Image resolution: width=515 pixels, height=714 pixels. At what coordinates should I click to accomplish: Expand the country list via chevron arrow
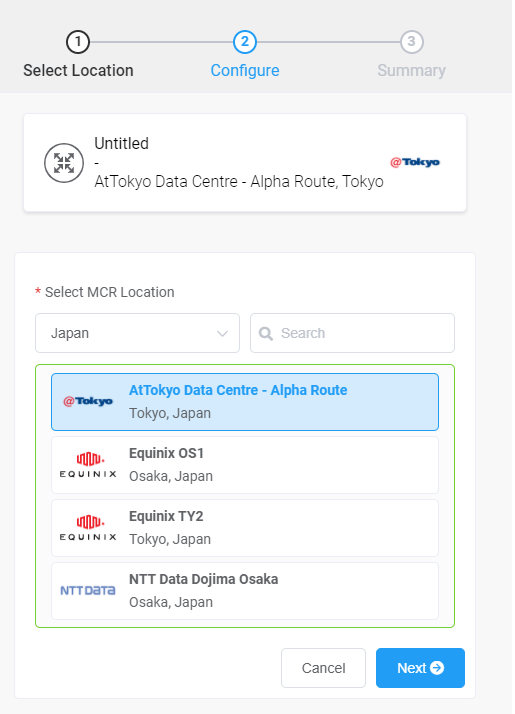pos(222,333)
